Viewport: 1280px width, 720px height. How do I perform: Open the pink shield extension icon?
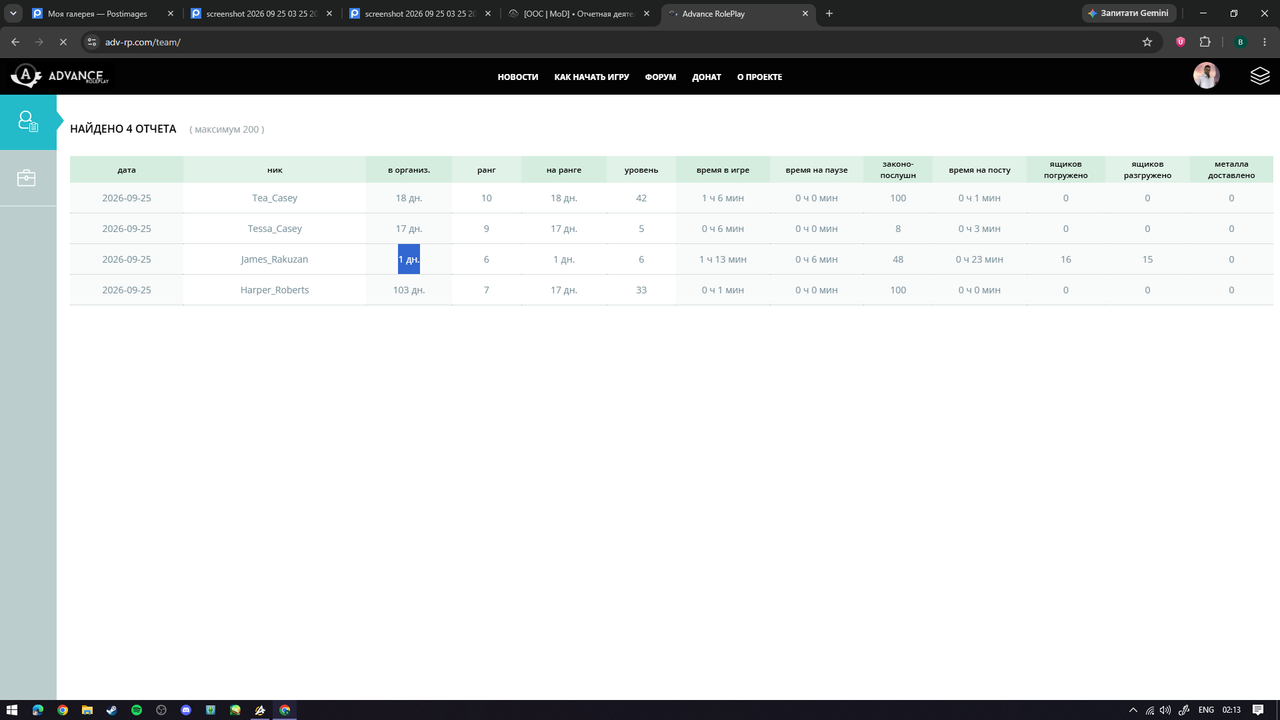1180,42
